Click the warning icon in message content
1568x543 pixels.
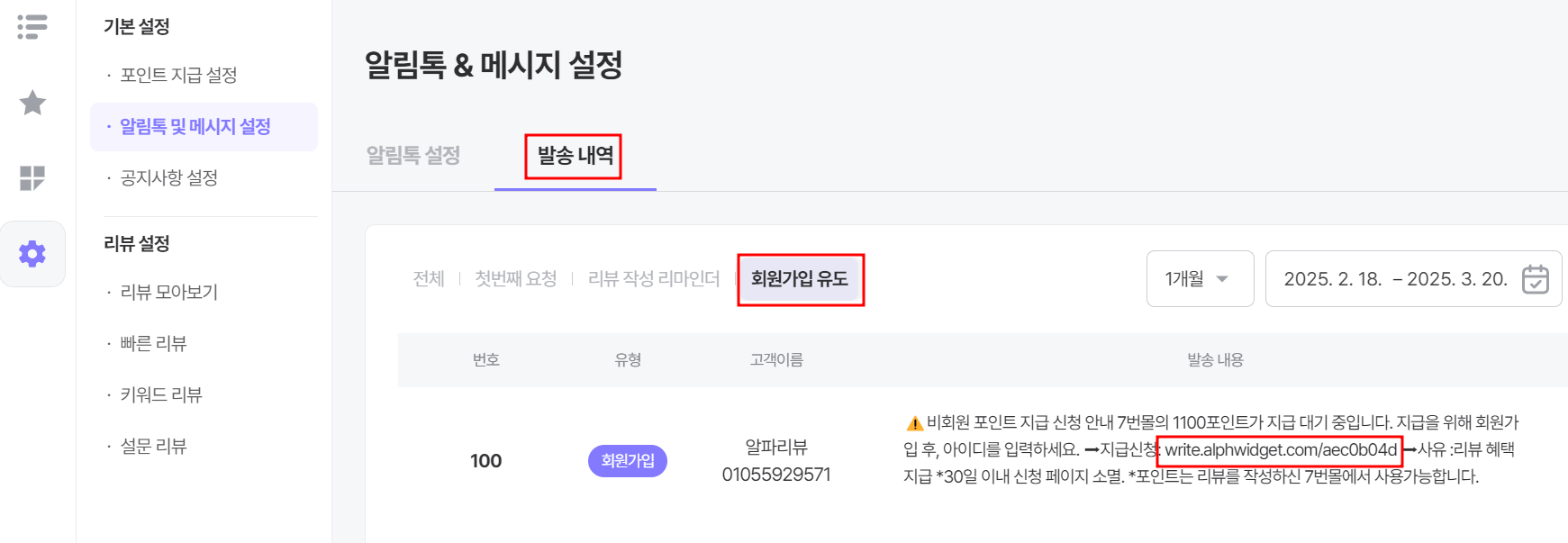point(914,423)
